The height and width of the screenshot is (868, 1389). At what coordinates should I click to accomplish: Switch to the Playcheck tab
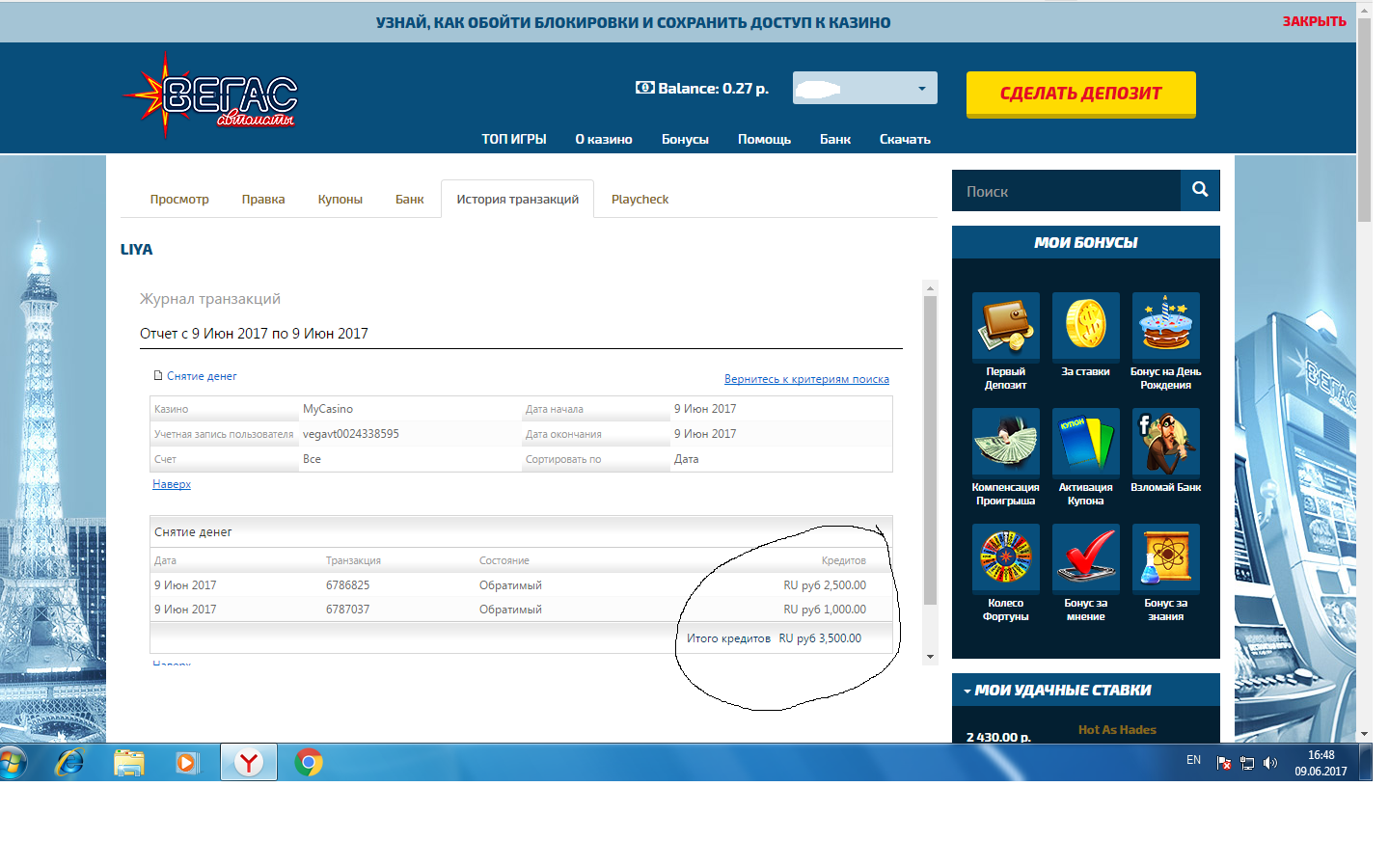coord(640,199)
